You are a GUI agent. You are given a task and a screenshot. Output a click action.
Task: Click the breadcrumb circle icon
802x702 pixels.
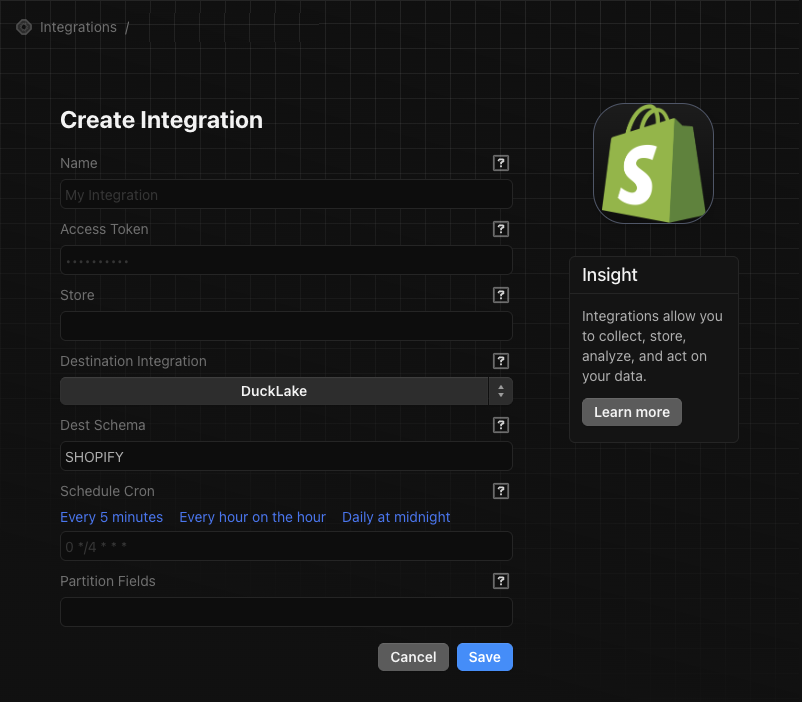[x=23, y=27]
